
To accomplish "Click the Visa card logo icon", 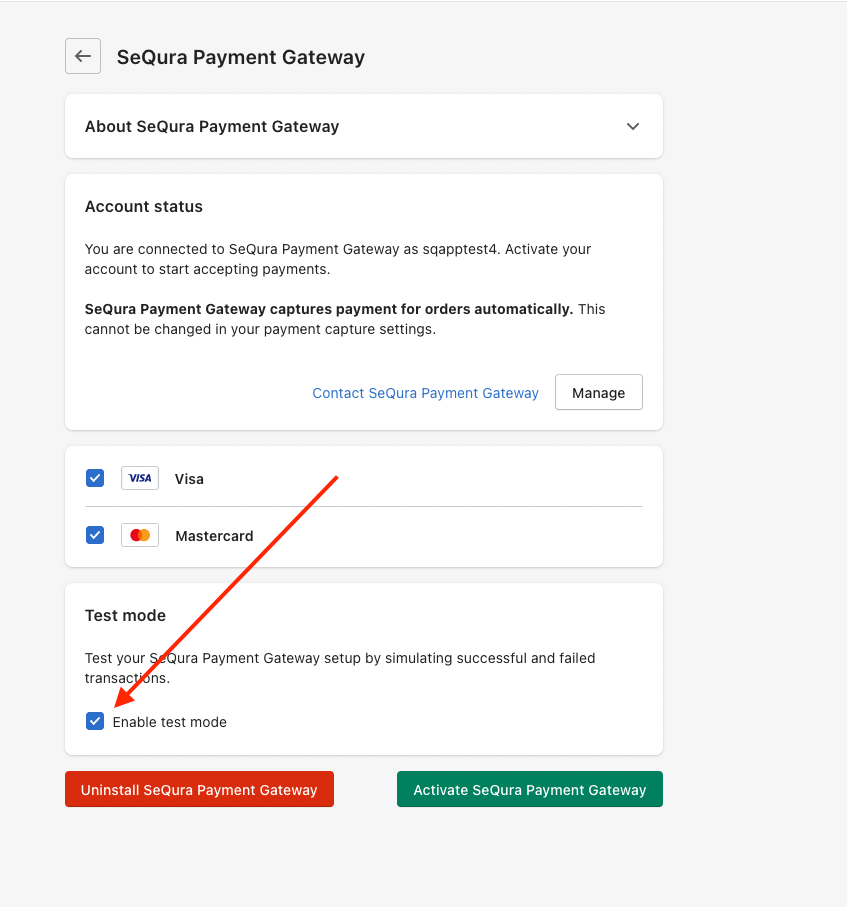I will pos(140,478).
